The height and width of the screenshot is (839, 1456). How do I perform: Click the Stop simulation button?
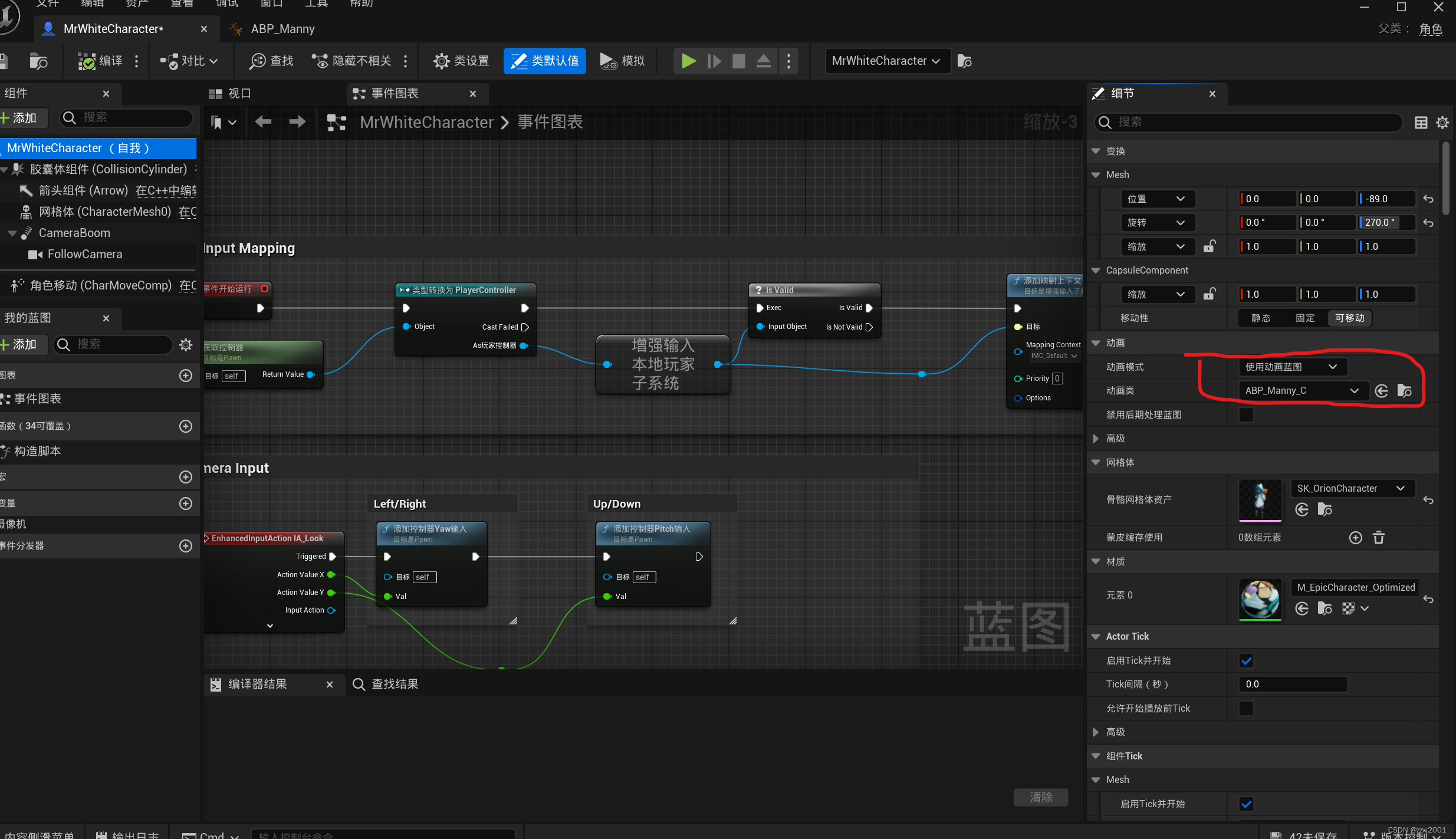click(x=738, y=61)
